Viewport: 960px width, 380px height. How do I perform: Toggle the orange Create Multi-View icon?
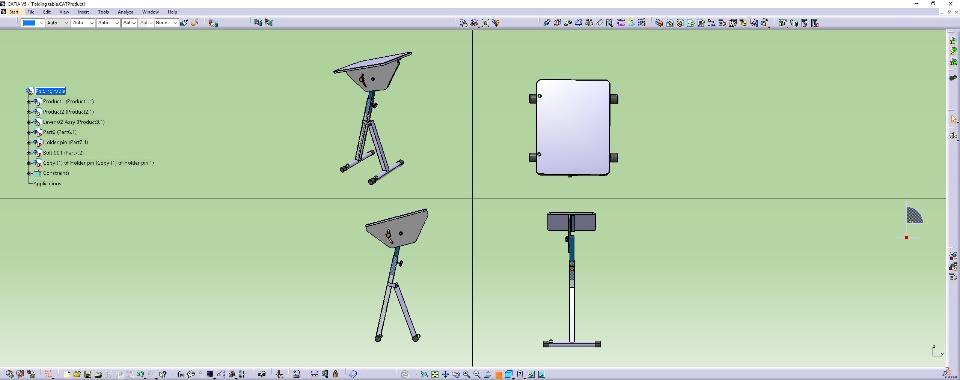pyautogui.click(x=498, y=374)
